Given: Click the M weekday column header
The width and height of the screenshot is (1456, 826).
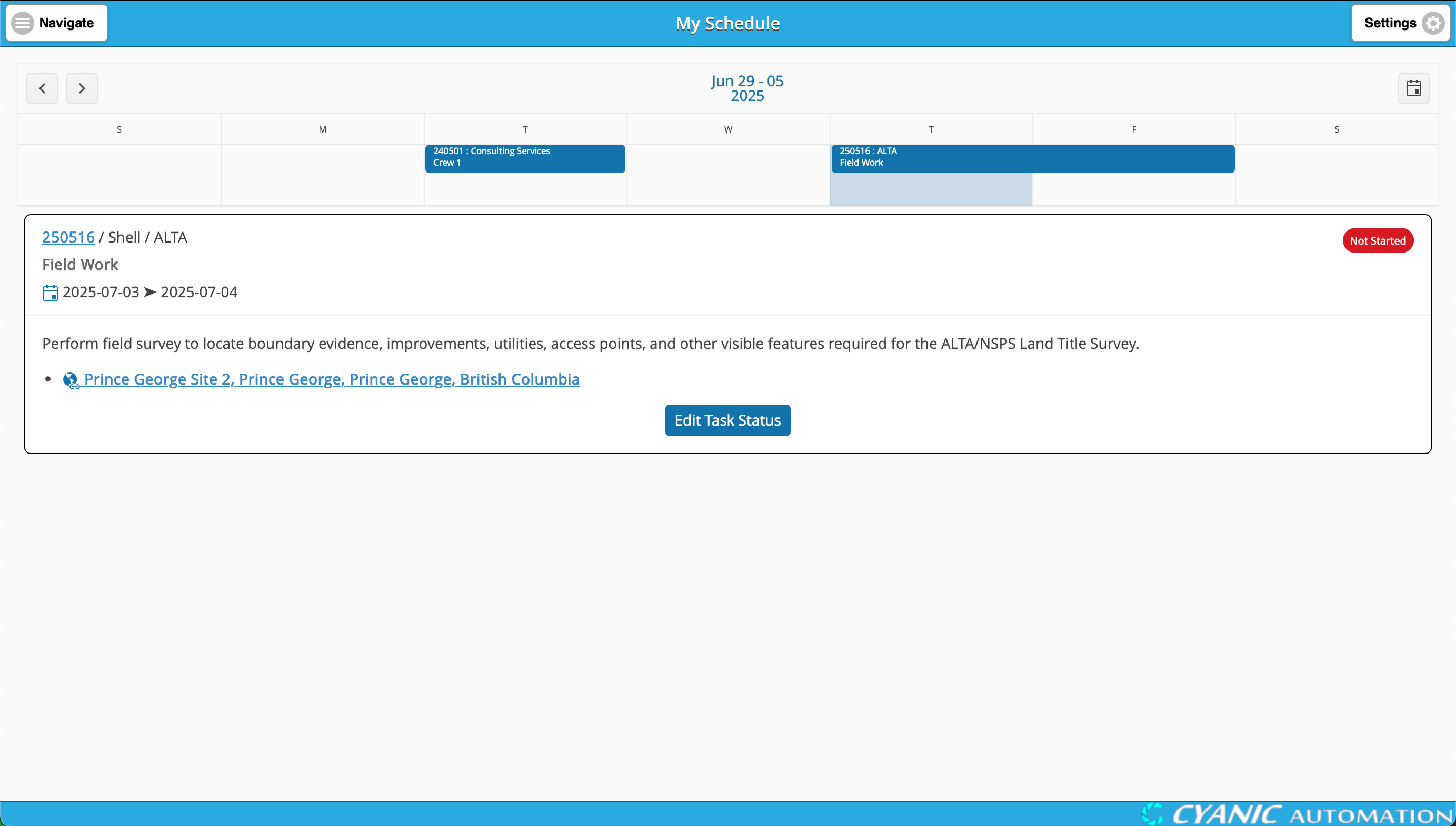Looking at the screenshot, I should tap(322, 129).
